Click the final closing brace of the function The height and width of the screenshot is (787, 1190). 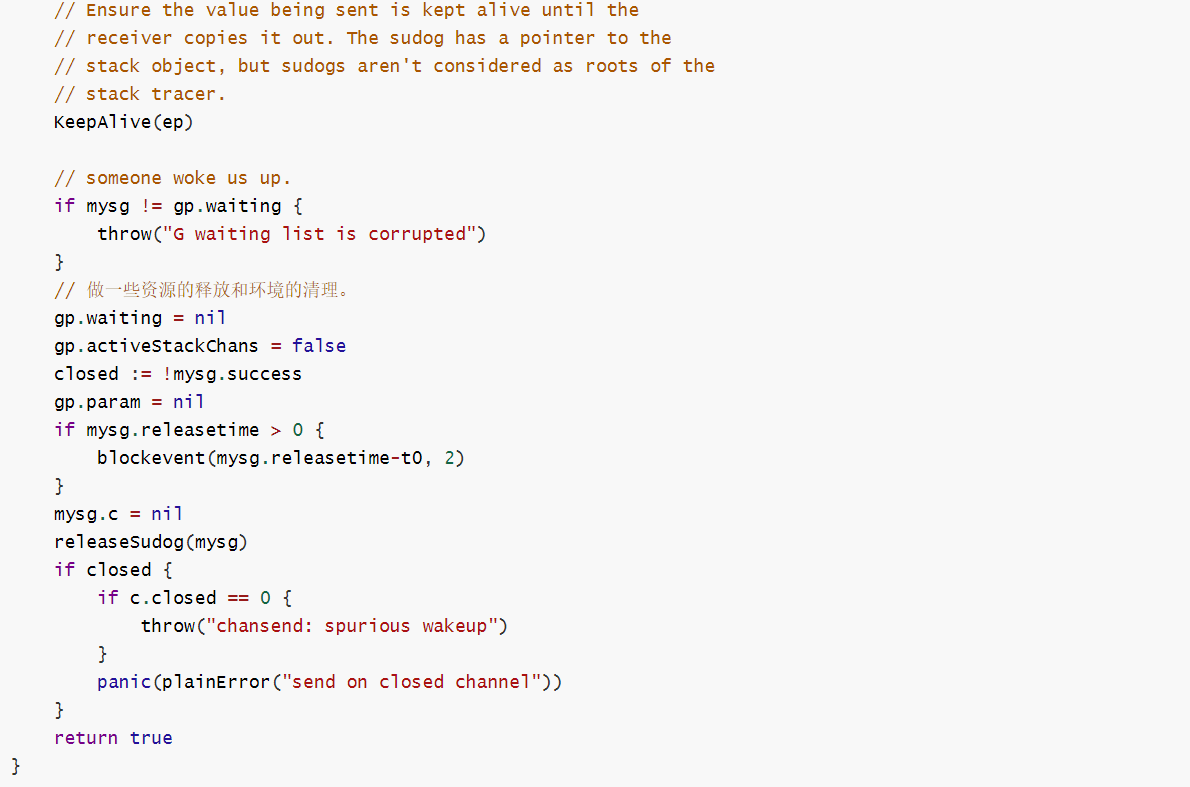point(16,767)
